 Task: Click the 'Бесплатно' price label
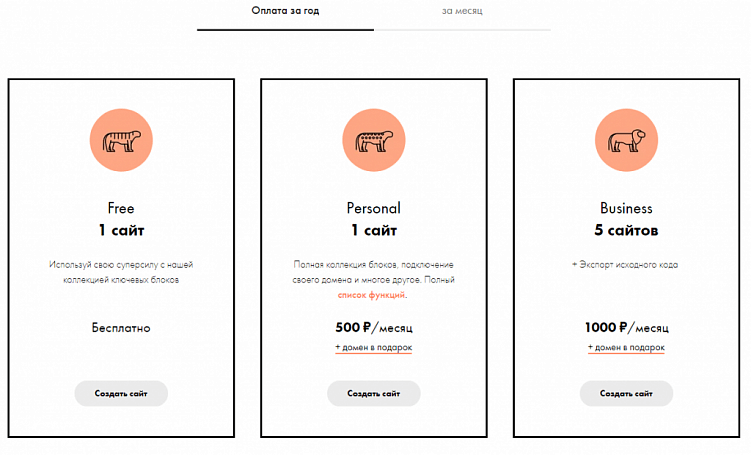121,327
